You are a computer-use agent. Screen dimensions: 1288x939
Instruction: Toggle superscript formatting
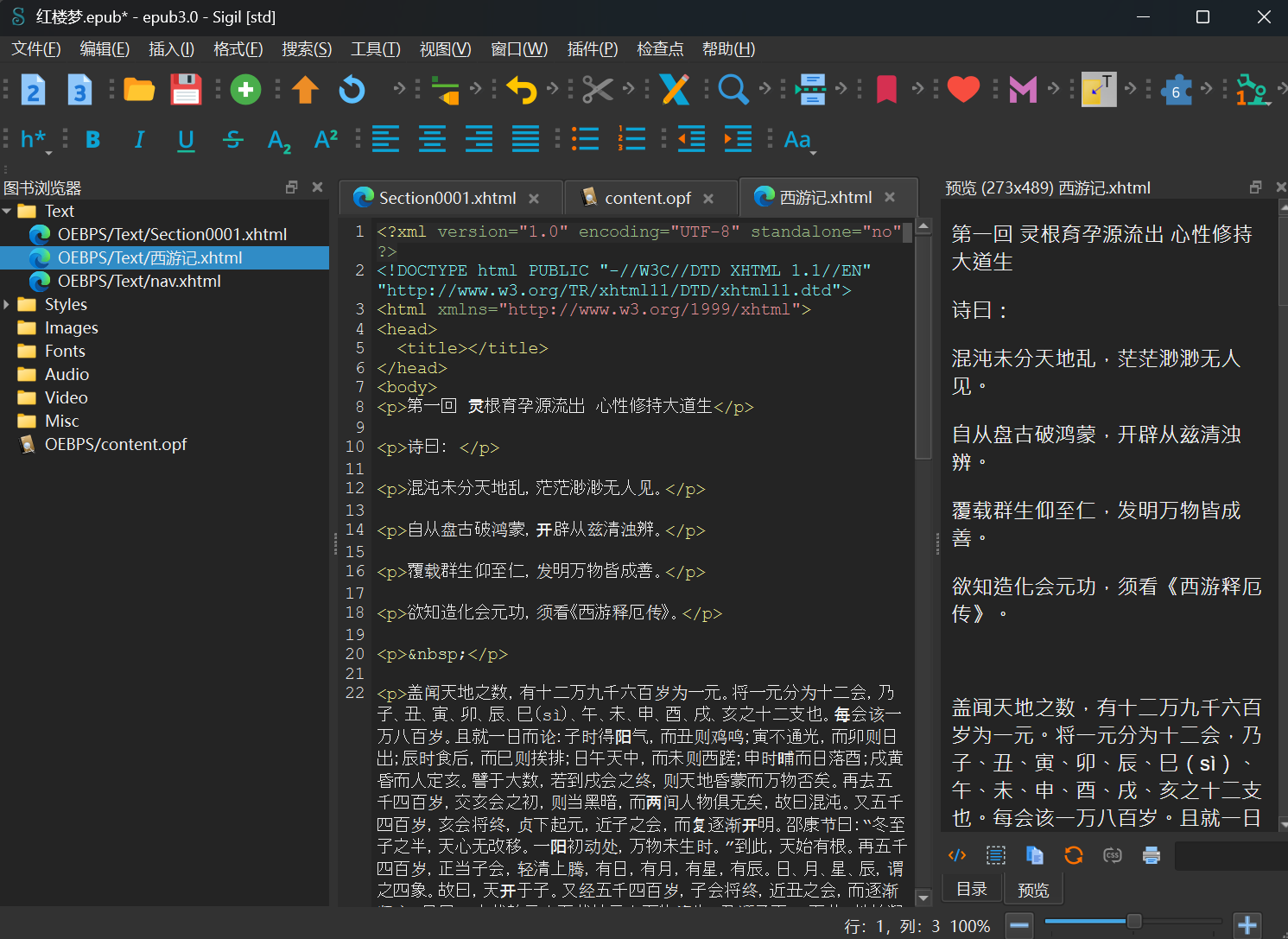(326, 138)
